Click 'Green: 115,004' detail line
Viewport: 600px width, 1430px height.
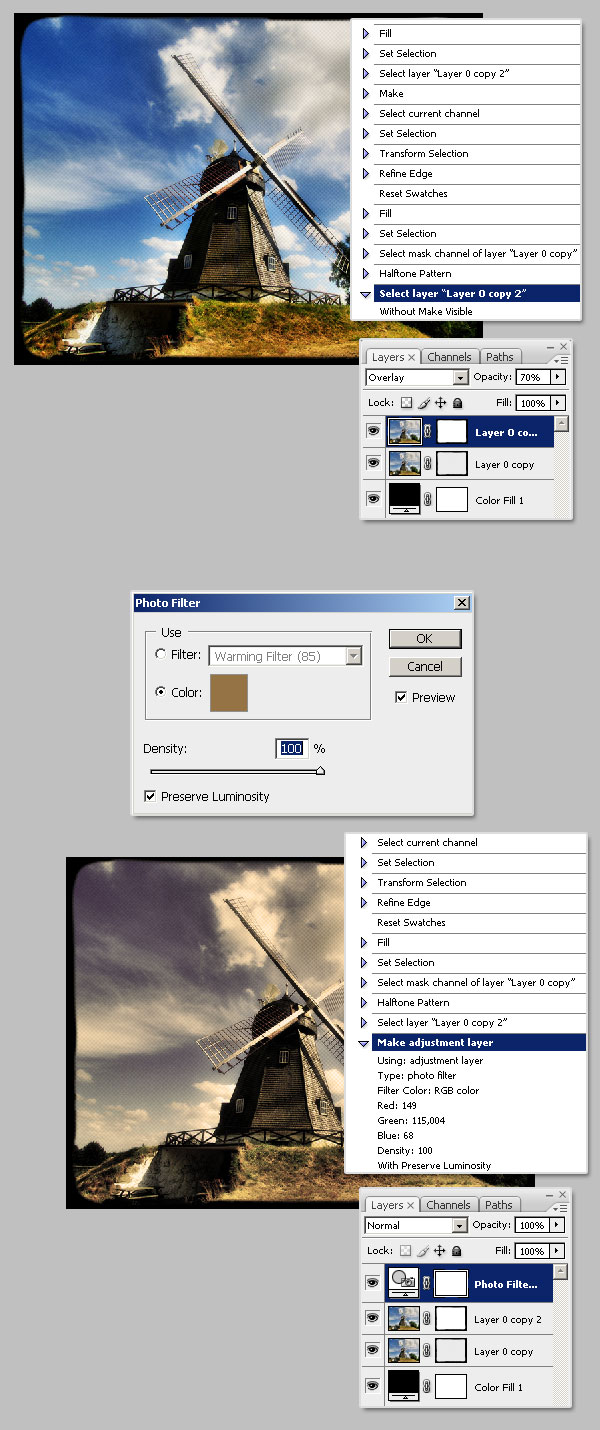pos(411,1120)
